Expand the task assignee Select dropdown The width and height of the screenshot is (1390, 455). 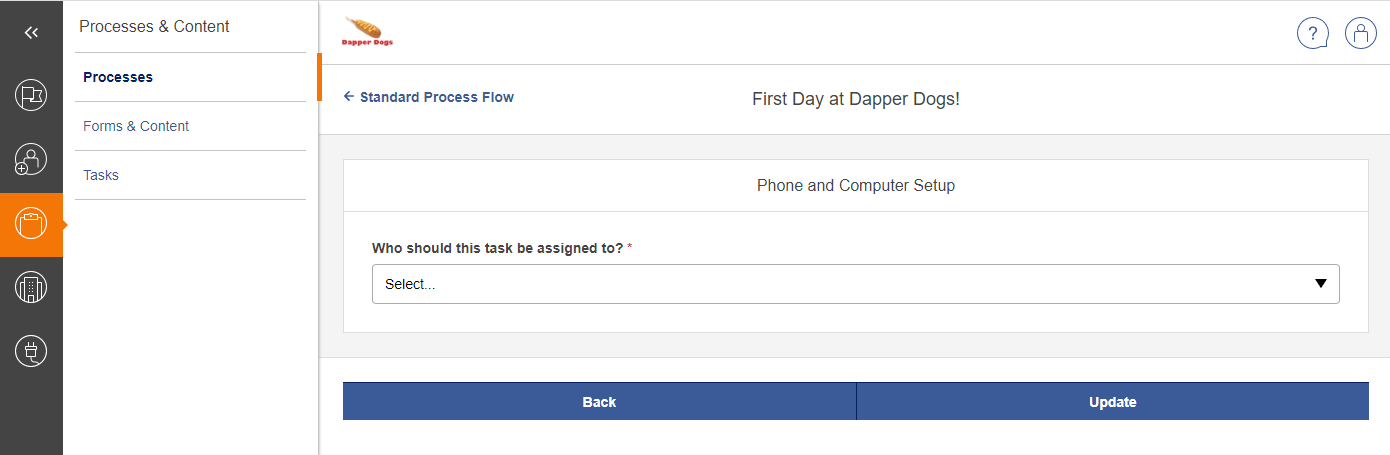pos(855,284)
